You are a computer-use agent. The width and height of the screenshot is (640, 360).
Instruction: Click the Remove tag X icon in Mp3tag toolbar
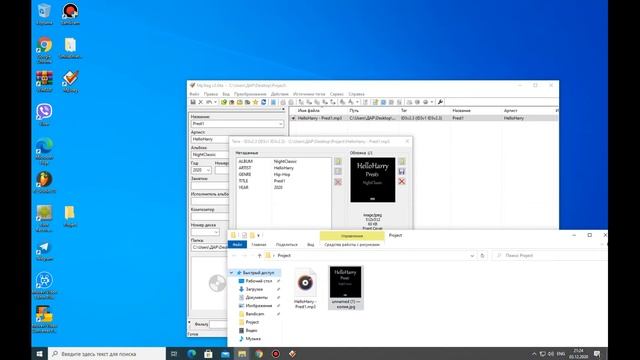201,102
